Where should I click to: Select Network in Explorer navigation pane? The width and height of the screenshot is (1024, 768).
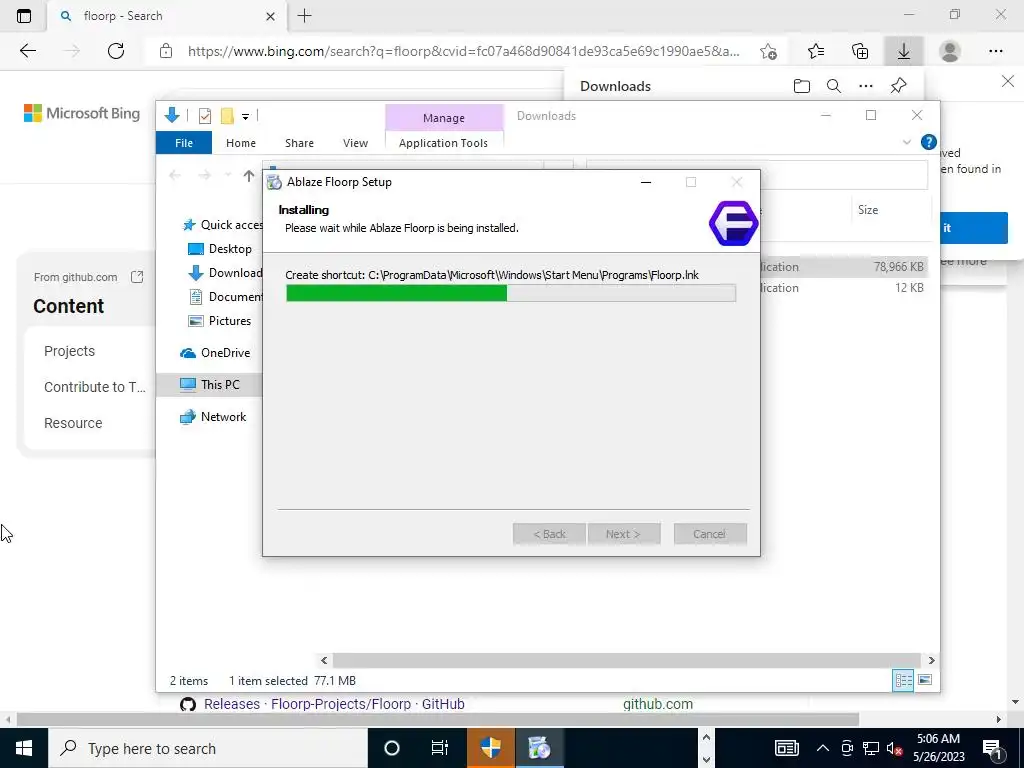coord(214,417)
